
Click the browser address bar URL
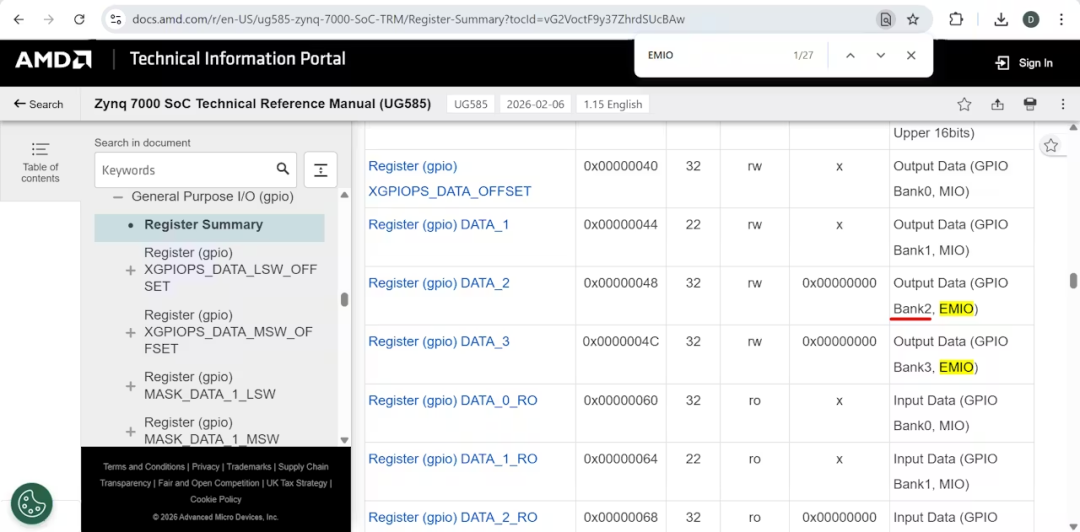408,19
